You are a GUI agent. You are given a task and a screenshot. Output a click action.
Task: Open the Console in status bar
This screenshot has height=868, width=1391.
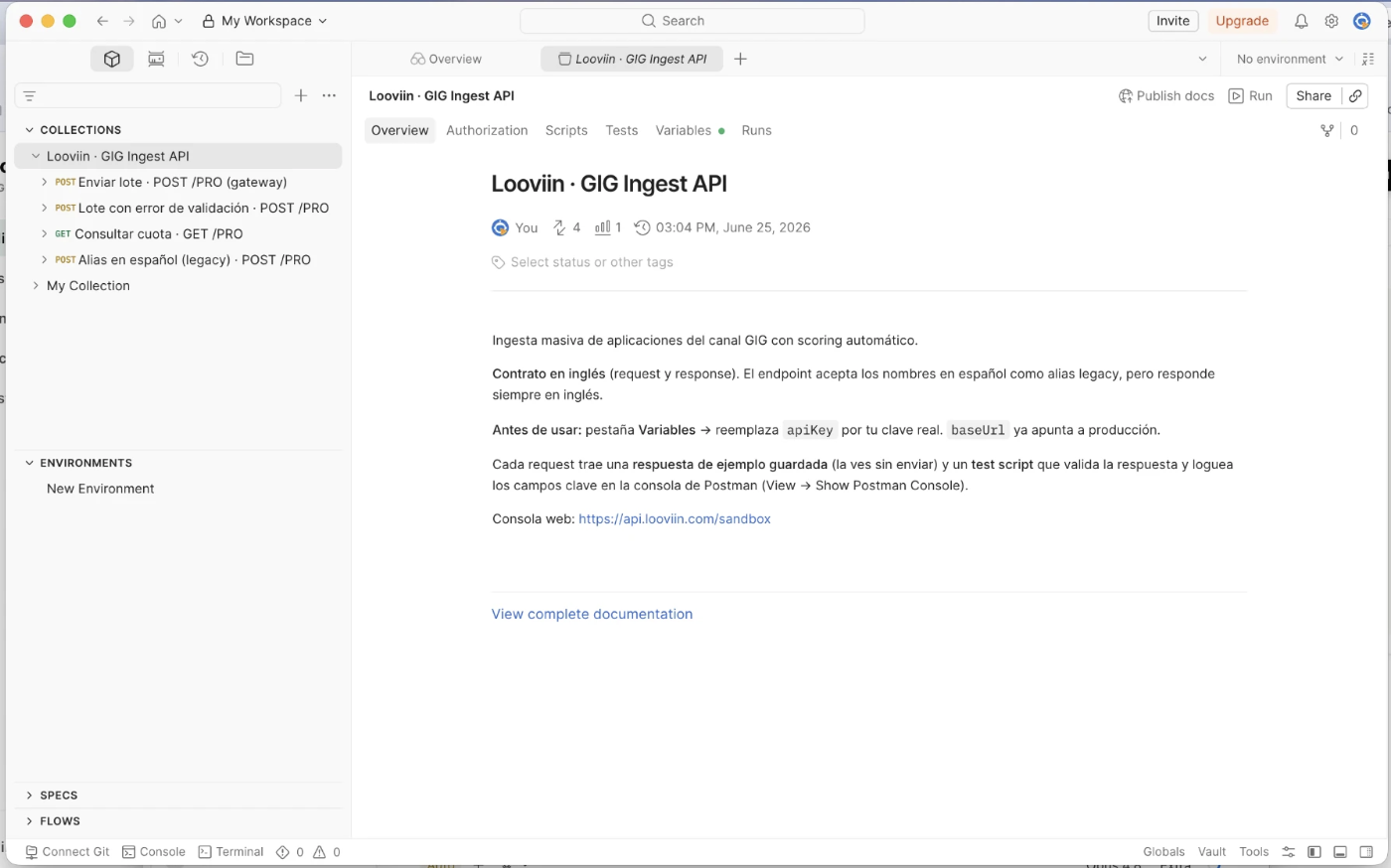[x=154, y=852]
